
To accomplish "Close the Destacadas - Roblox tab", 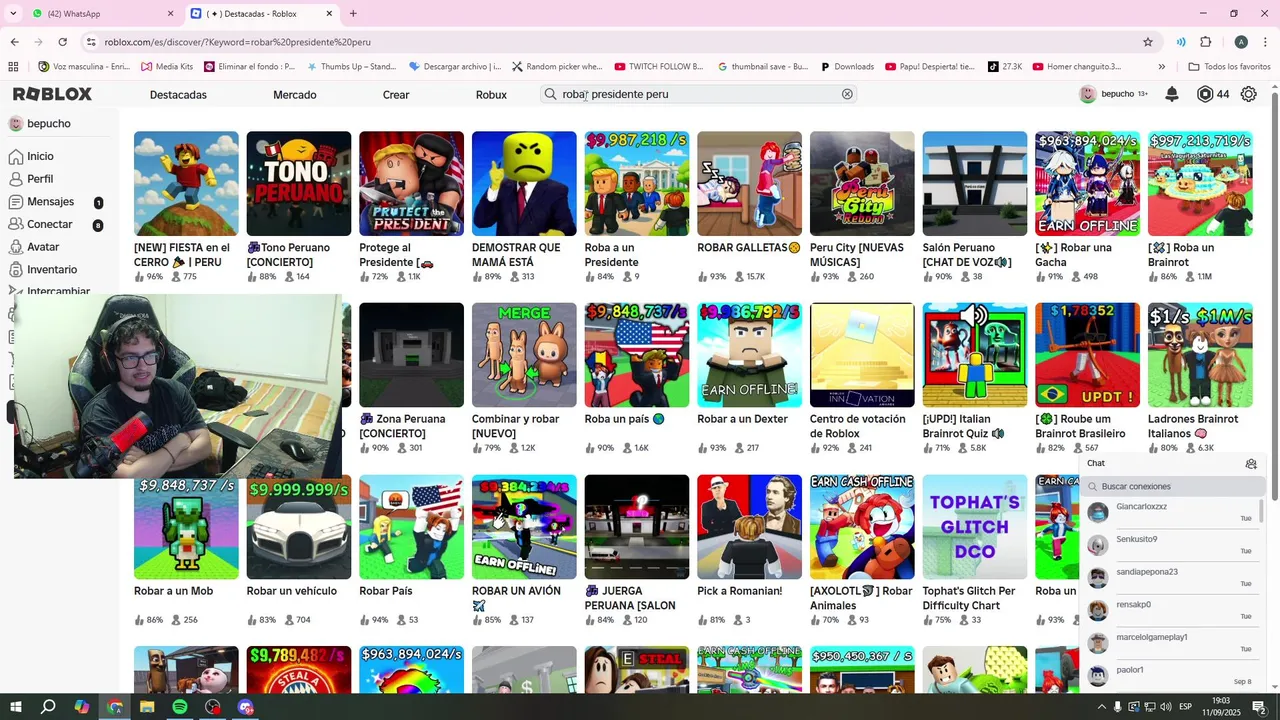I will point(330,14).
